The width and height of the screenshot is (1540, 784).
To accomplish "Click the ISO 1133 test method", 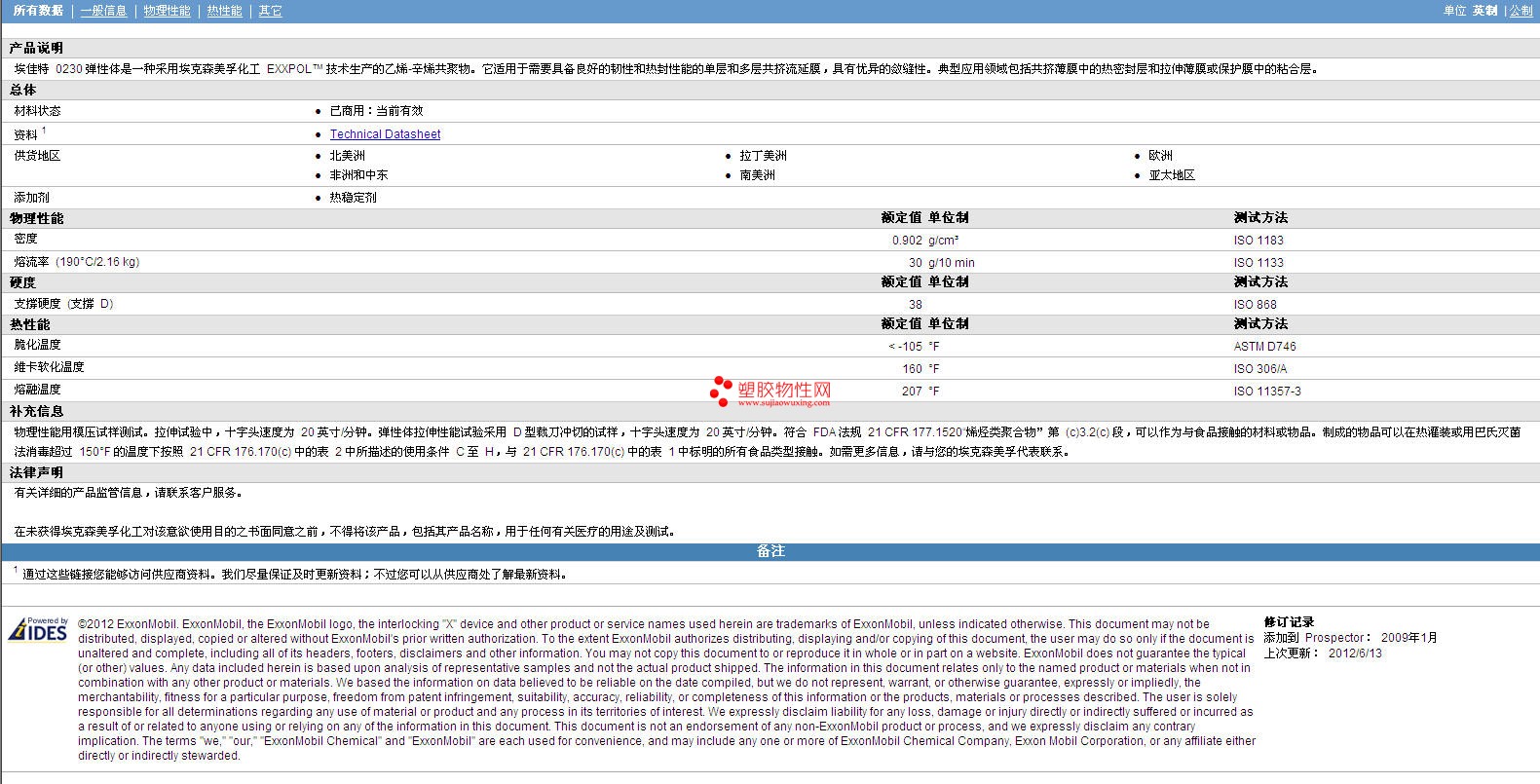I will [1258, 263].
